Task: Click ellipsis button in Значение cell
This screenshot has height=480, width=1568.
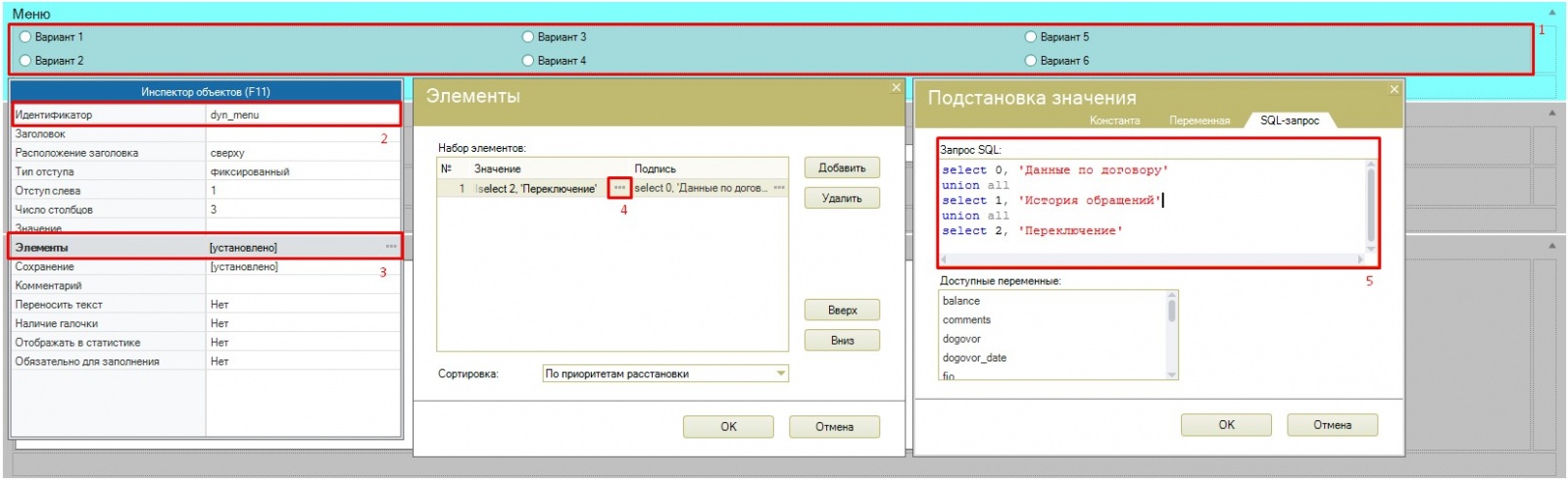Action: (x=619, y=188)
